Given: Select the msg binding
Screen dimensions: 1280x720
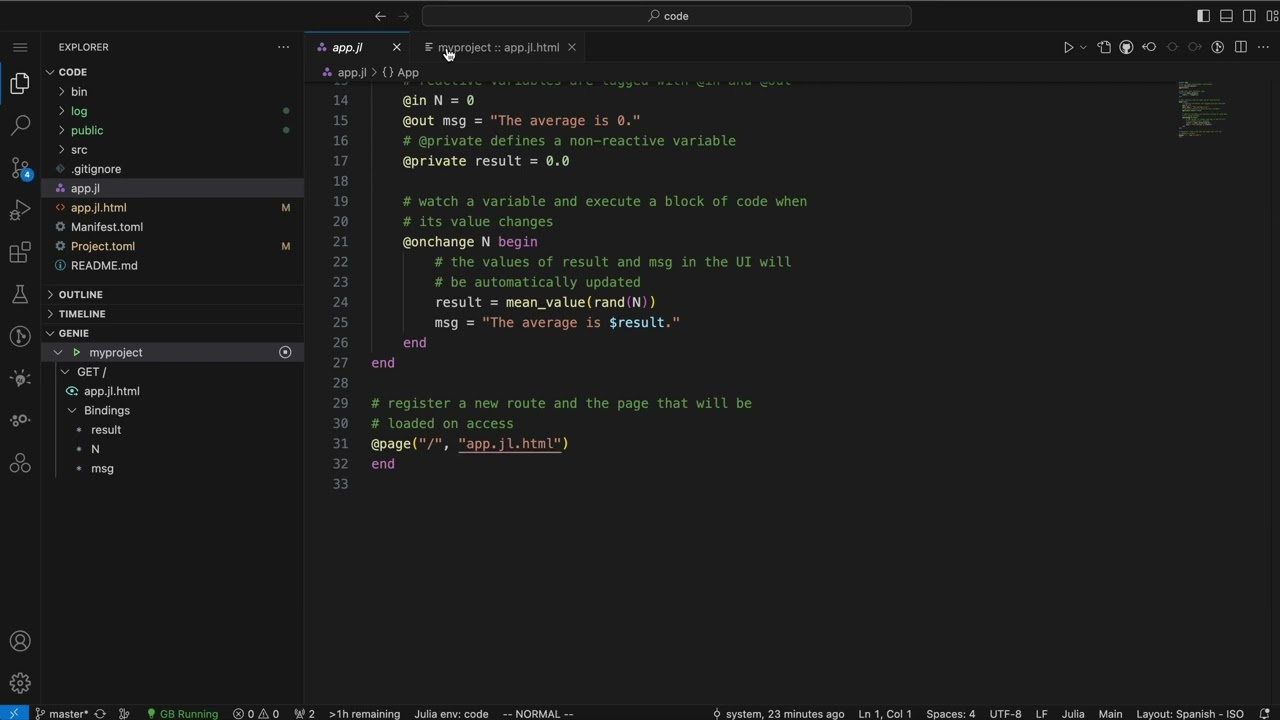Looking at the screenshot, I should tap(102, 468).
